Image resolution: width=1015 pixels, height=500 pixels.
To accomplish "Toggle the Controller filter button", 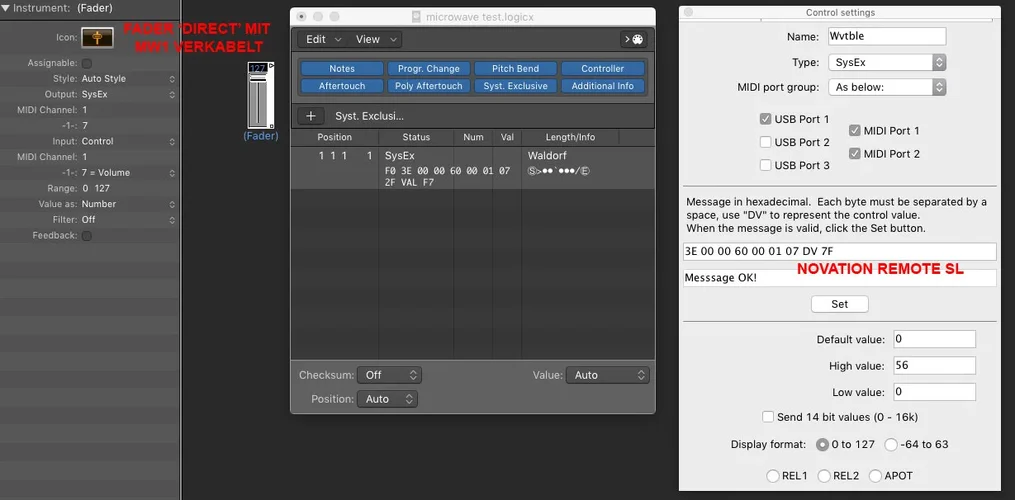I will click(603, 69).
